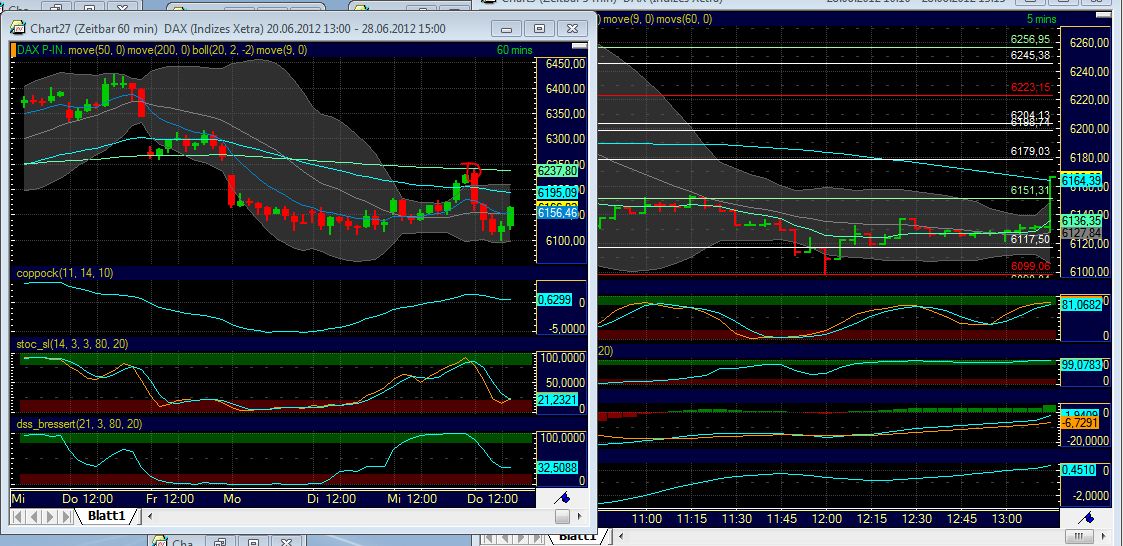Click the last price label 6164,39

coord(1081,181)
